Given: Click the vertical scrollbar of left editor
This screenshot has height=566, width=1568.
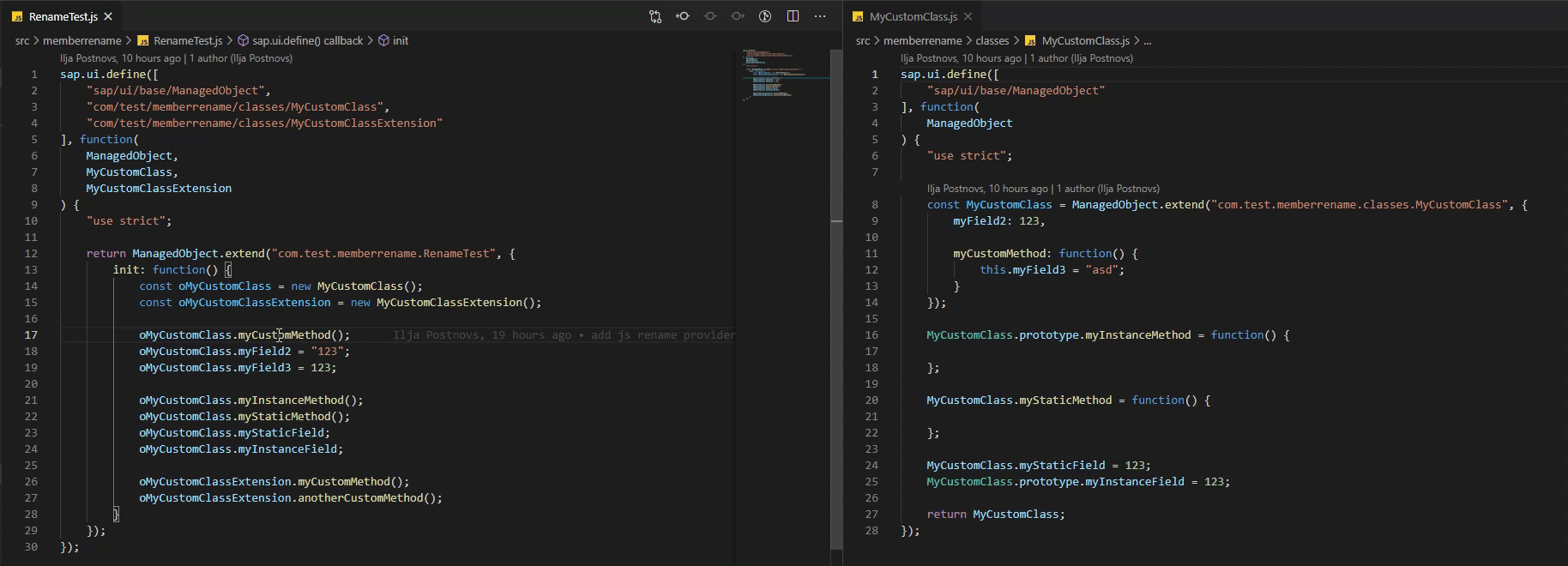Looking at the screenshot, I should [x=836, y=300].
